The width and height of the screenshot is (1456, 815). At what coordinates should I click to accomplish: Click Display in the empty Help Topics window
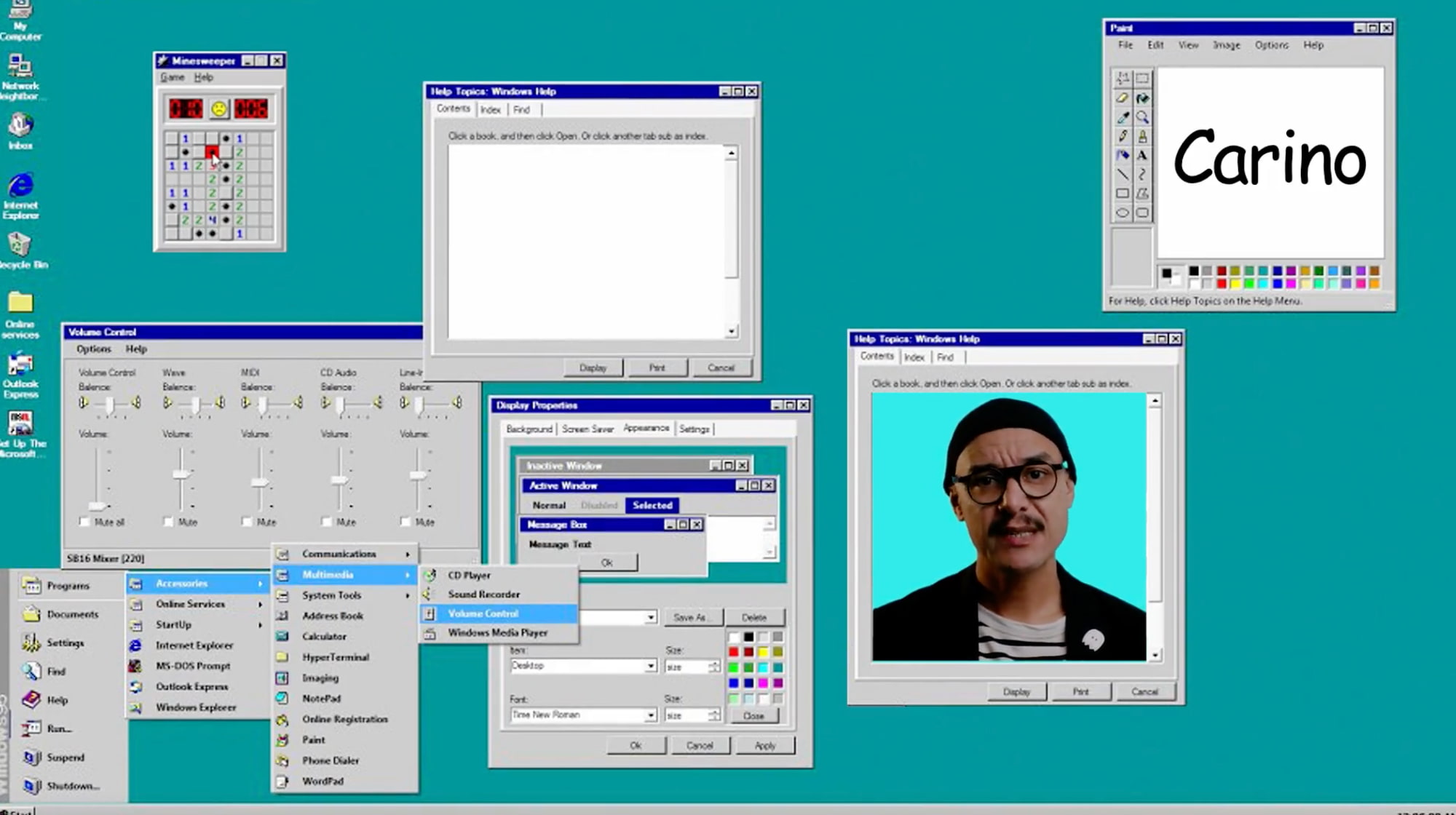pyautogui.click(x=593, y=368)
